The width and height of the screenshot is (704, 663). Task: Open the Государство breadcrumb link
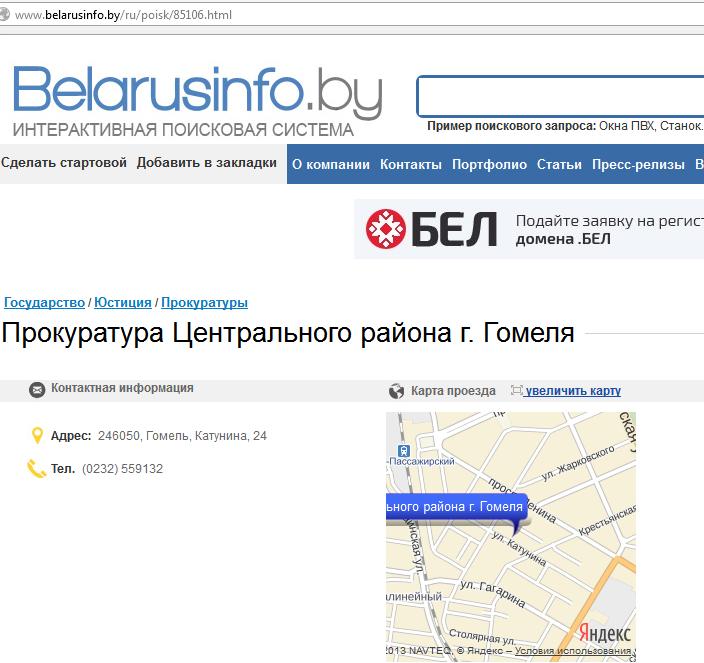click(x=44, y=302)
